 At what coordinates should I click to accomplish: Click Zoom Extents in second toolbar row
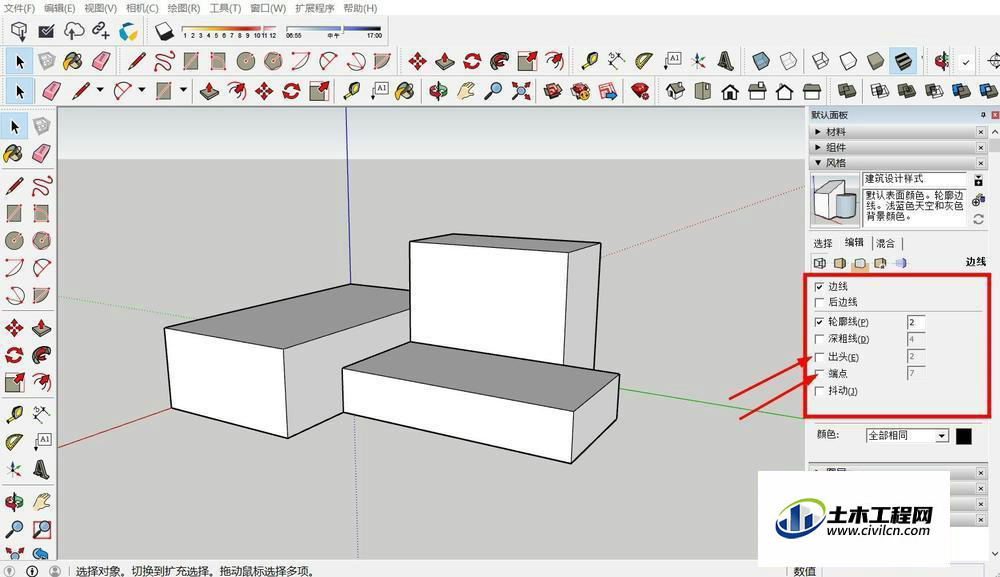pyautogui.click(x=520, y=91)
